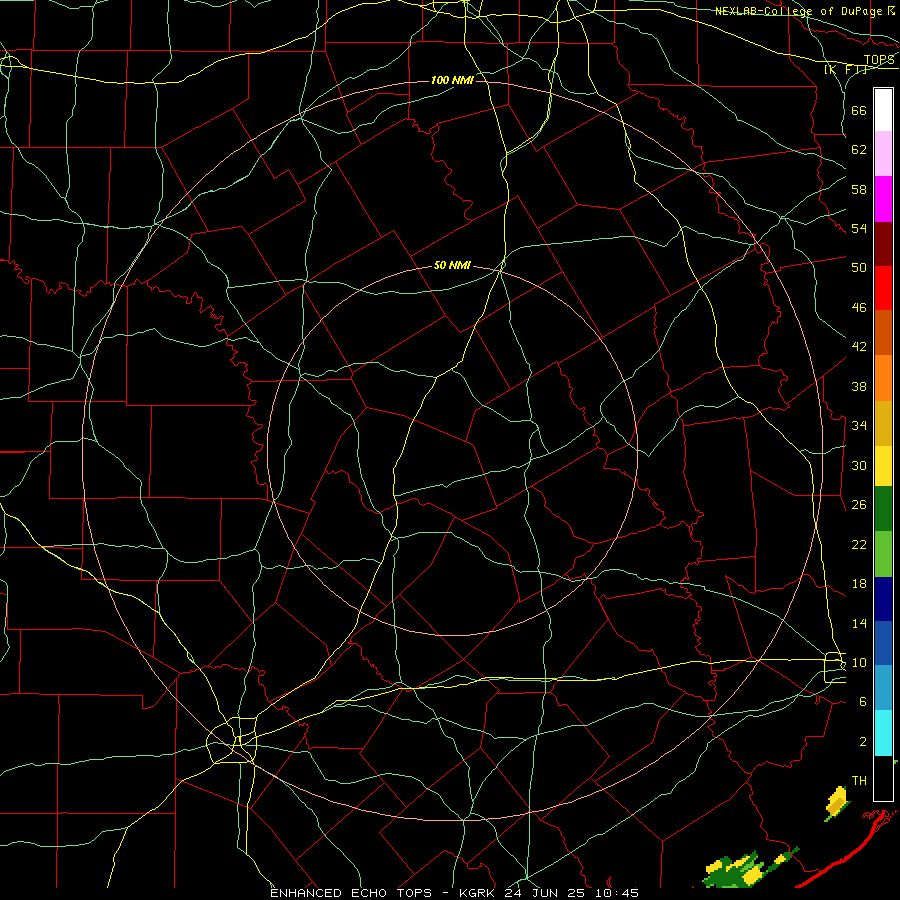
Task: Select the medium blue legend swatch
Action: click(883, 643)
